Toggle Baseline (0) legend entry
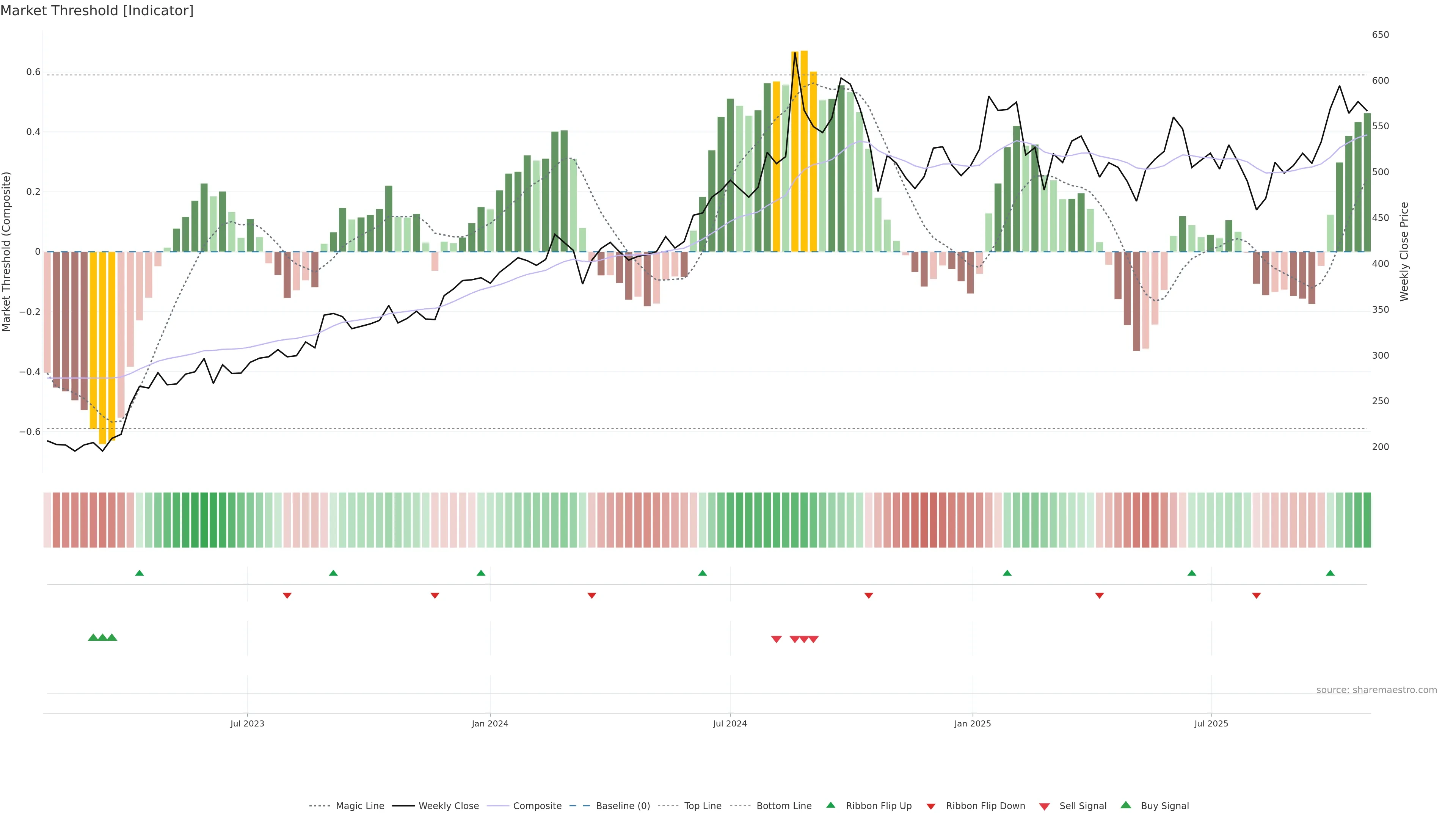This screenshot has width=1456, height=819. pyautogui.click(x=622, y=806)
